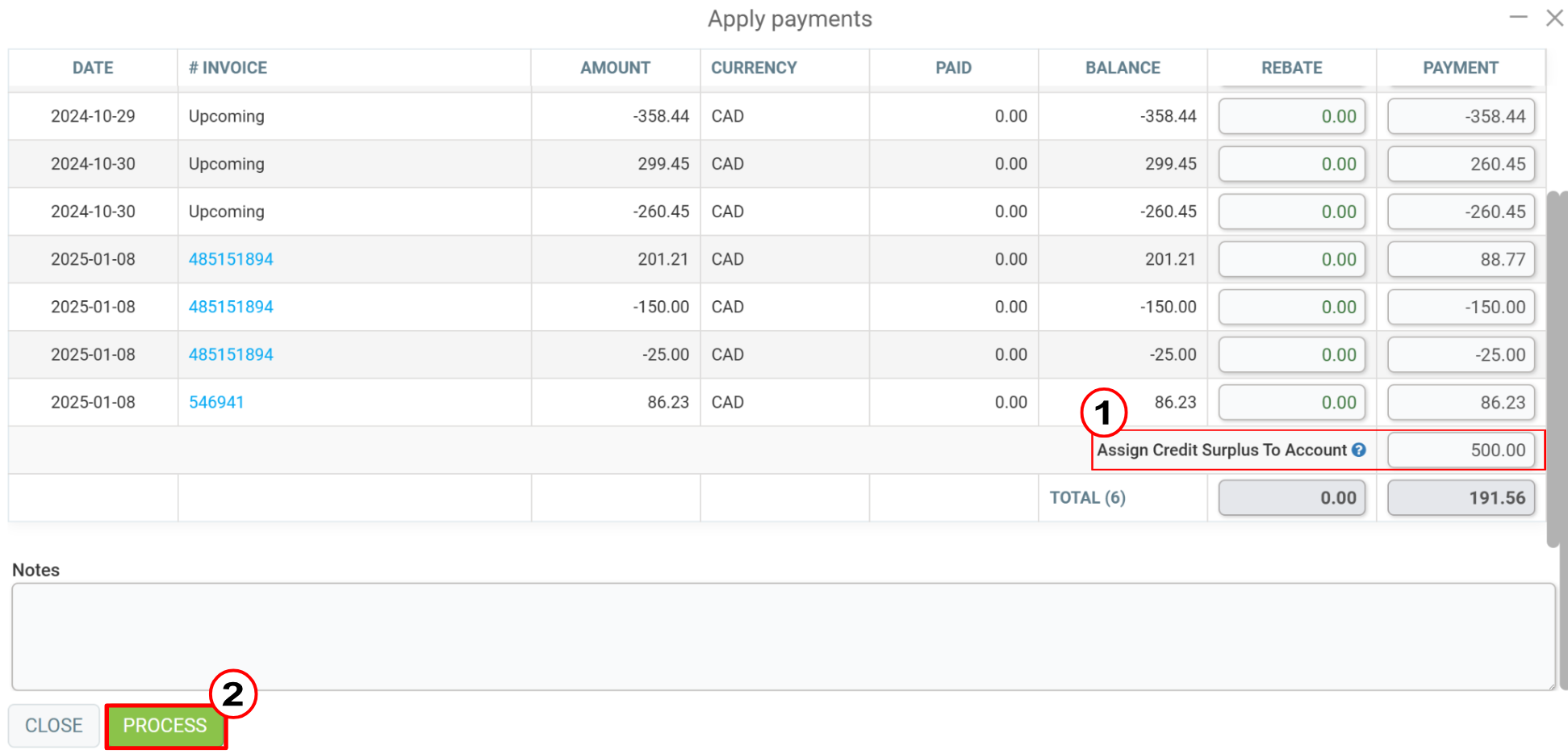
Task: Click the green PROCESS button
Action: pos(165,725)
